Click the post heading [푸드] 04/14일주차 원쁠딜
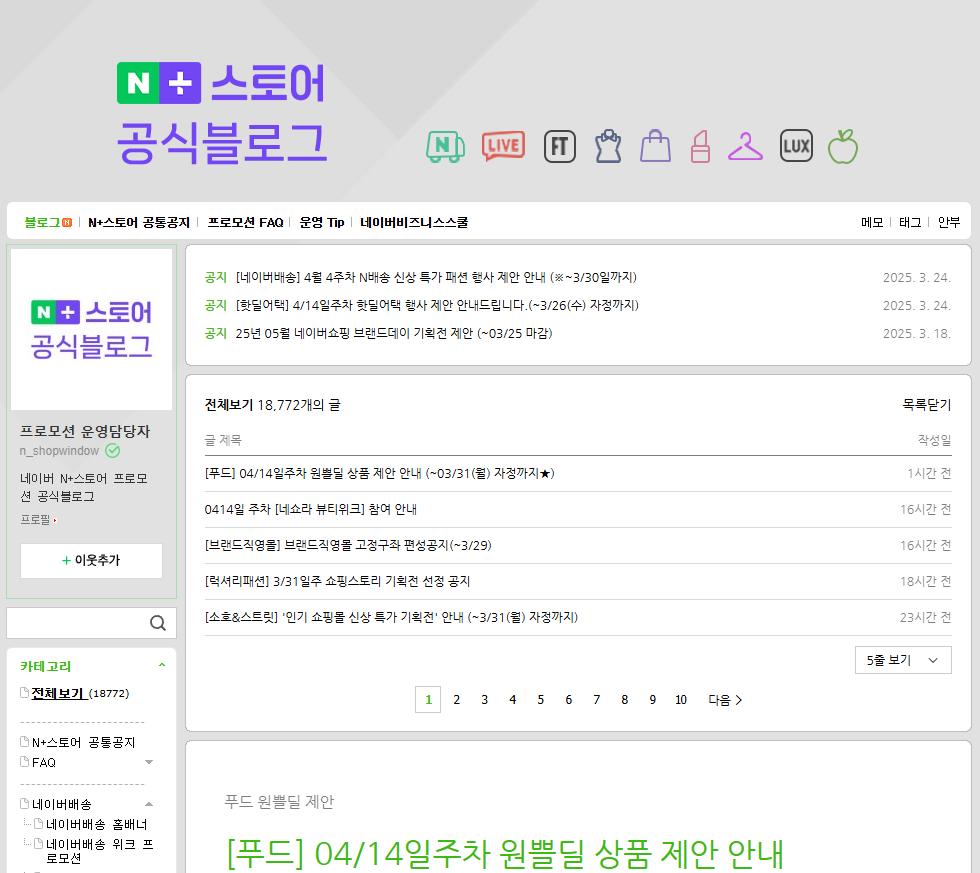The width and height of the screenshot is (980, 873). tap(504, 854)
